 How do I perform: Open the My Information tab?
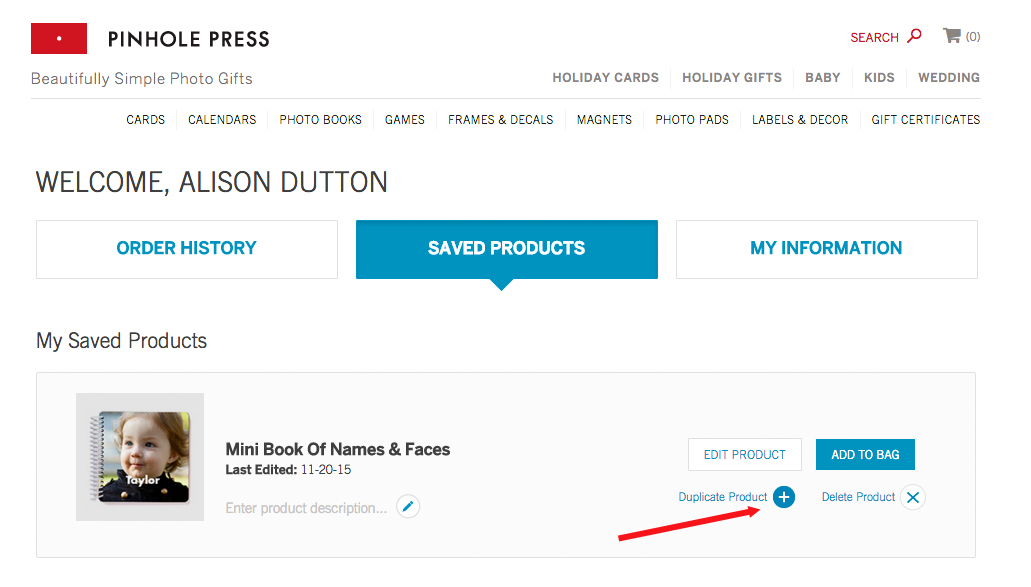[x=826, y=248]
